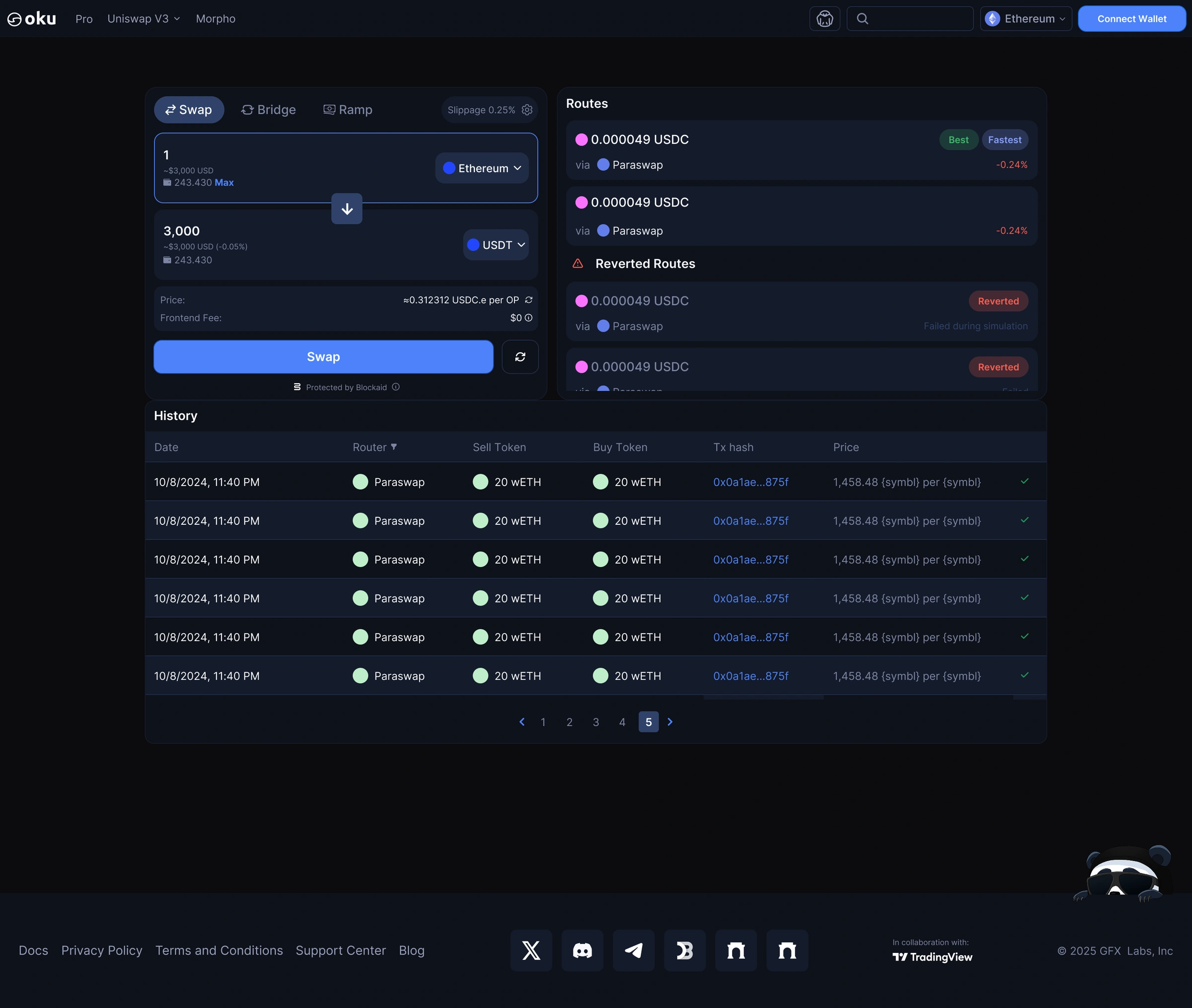Open the Blog footer link
The width and height of the screenshot is (1192, 1008).
click(x=411, y=950)
